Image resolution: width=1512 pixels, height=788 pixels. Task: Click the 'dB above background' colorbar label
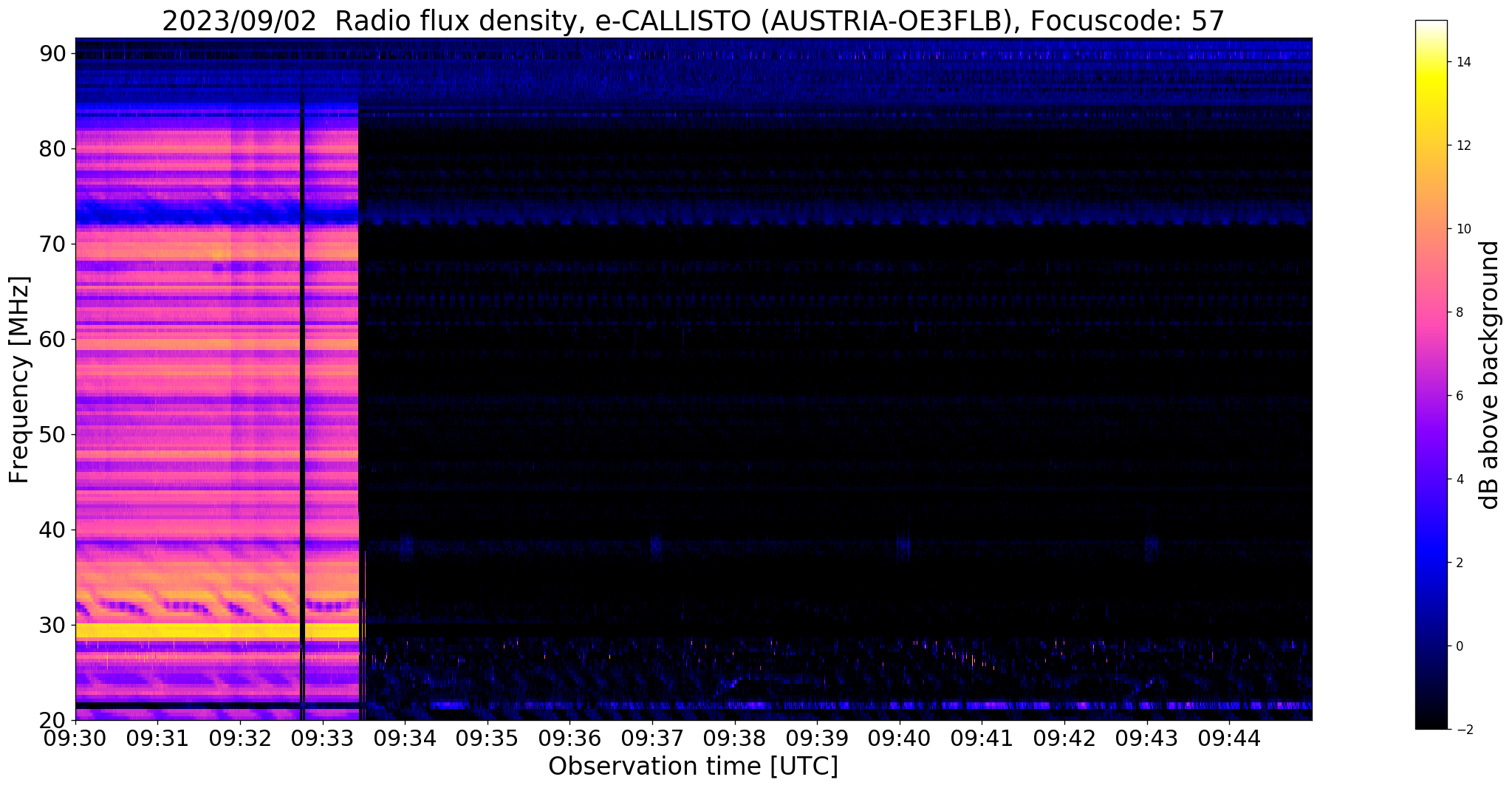1489,374
